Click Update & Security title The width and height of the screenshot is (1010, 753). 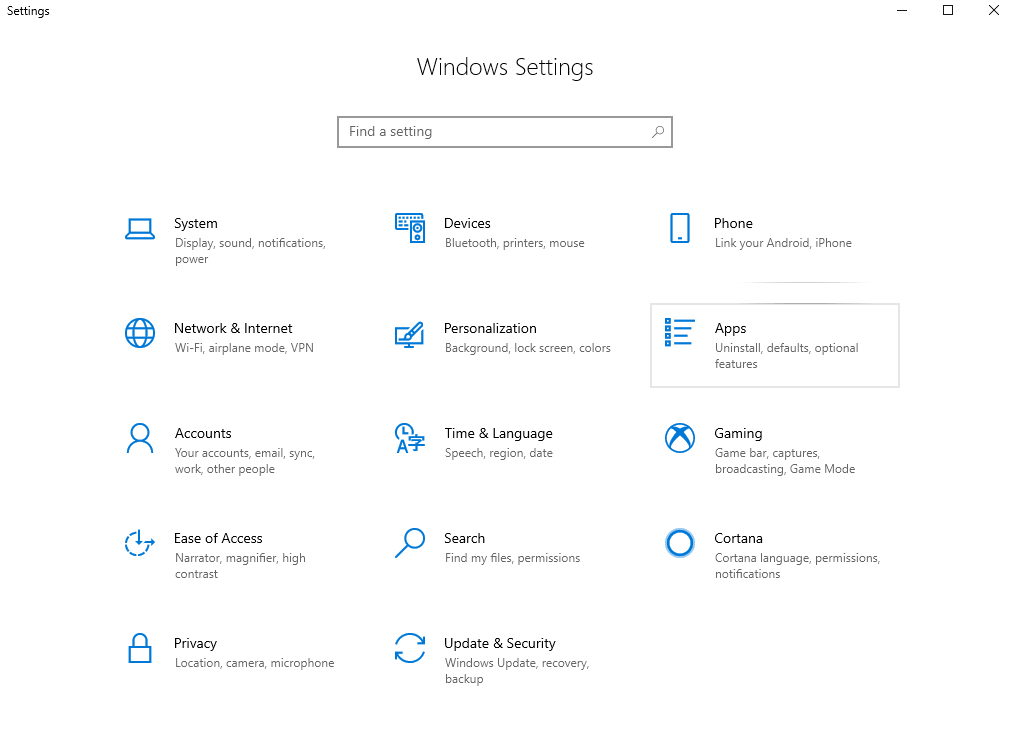500,643
